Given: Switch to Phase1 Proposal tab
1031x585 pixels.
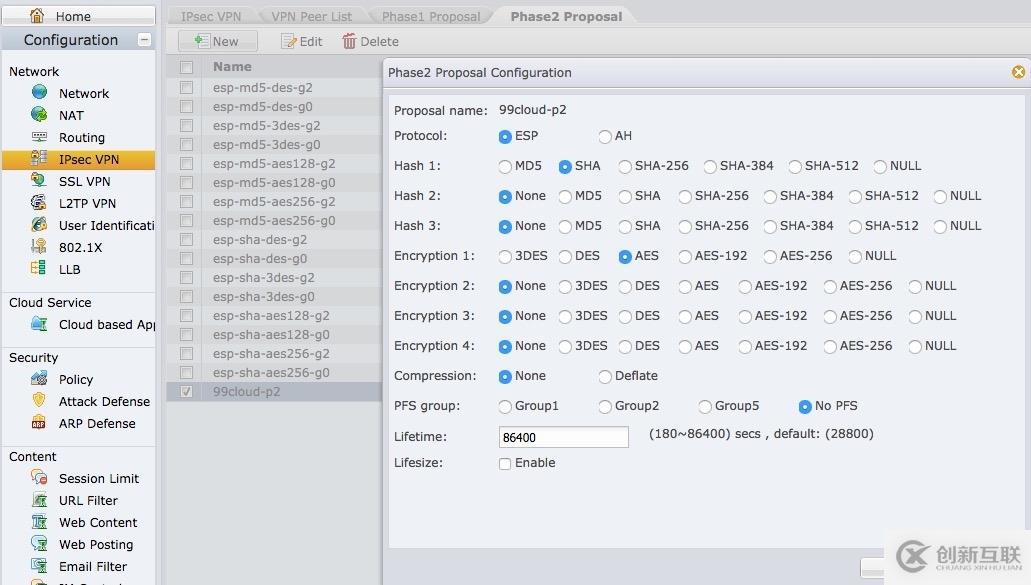Looking at the screenshot, I should click(x=431, y=16).
